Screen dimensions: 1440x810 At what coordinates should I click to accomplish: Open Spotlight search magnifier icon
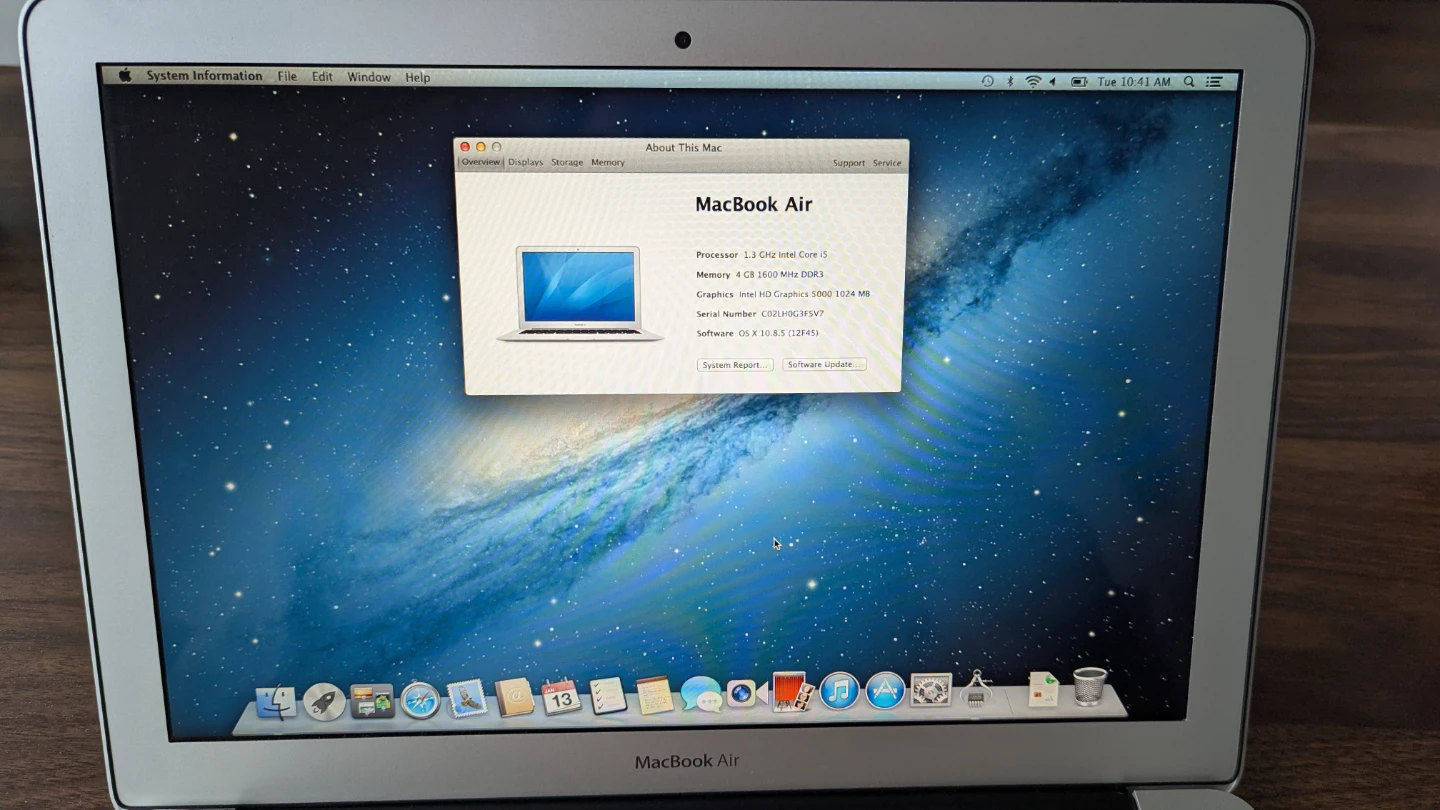pyautogui.click(x=1189, y=82)
